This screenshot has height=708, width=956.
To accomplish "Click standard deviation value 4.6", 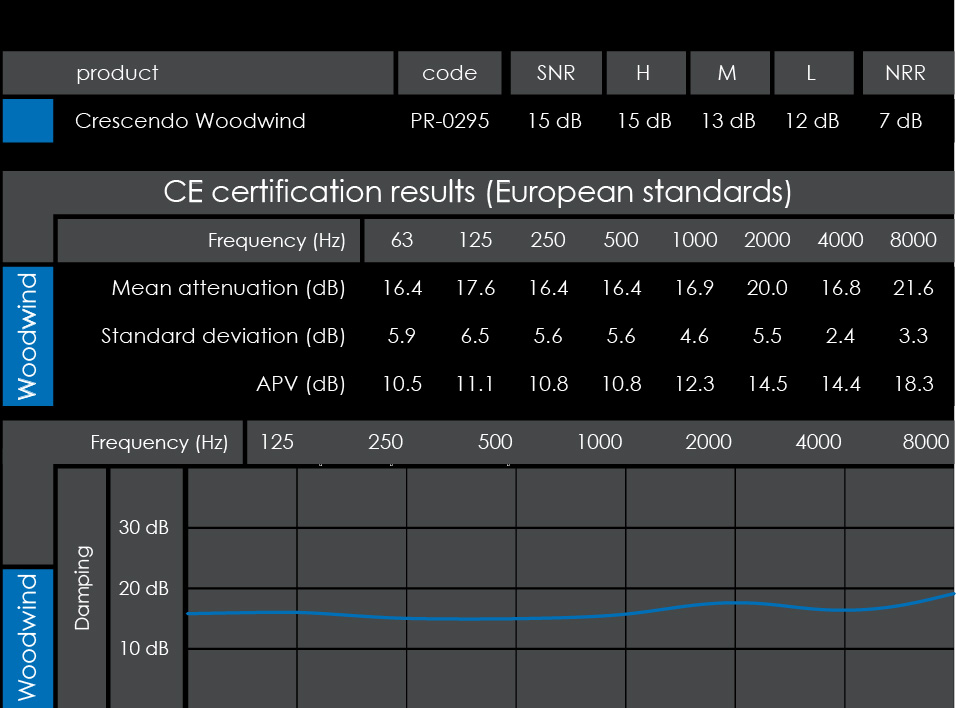I will point(694,336).
